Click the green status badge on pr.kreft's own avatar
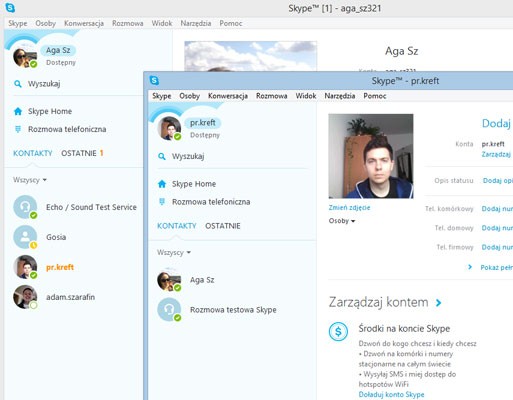Image resolution: width=513 pixels, height=400 pixels. [178, 137]
